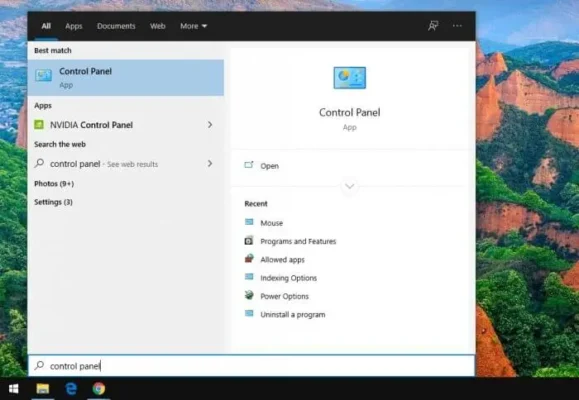Viewport: 579px width, 400px height.
Task: Open File Explorer from the taskbar
Action: 42,389
